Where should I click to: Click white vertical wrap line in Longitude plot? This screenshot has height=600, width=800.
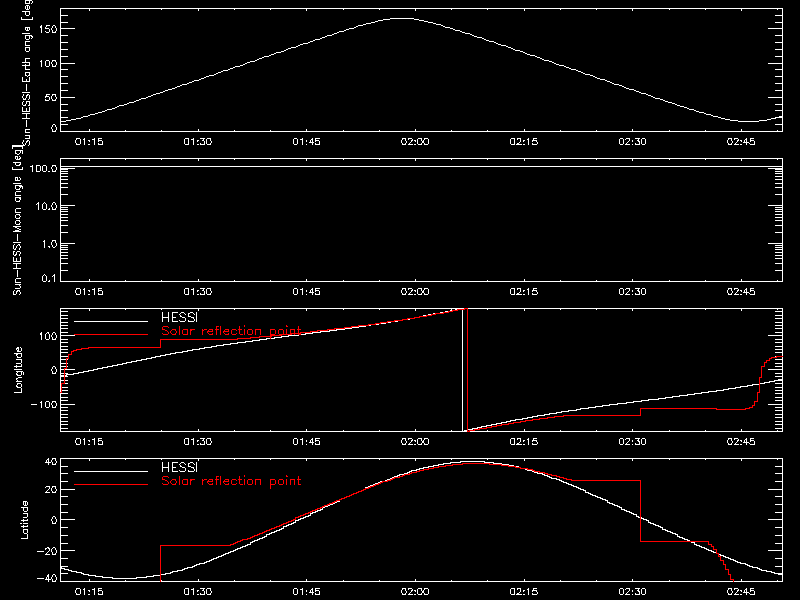463,370
